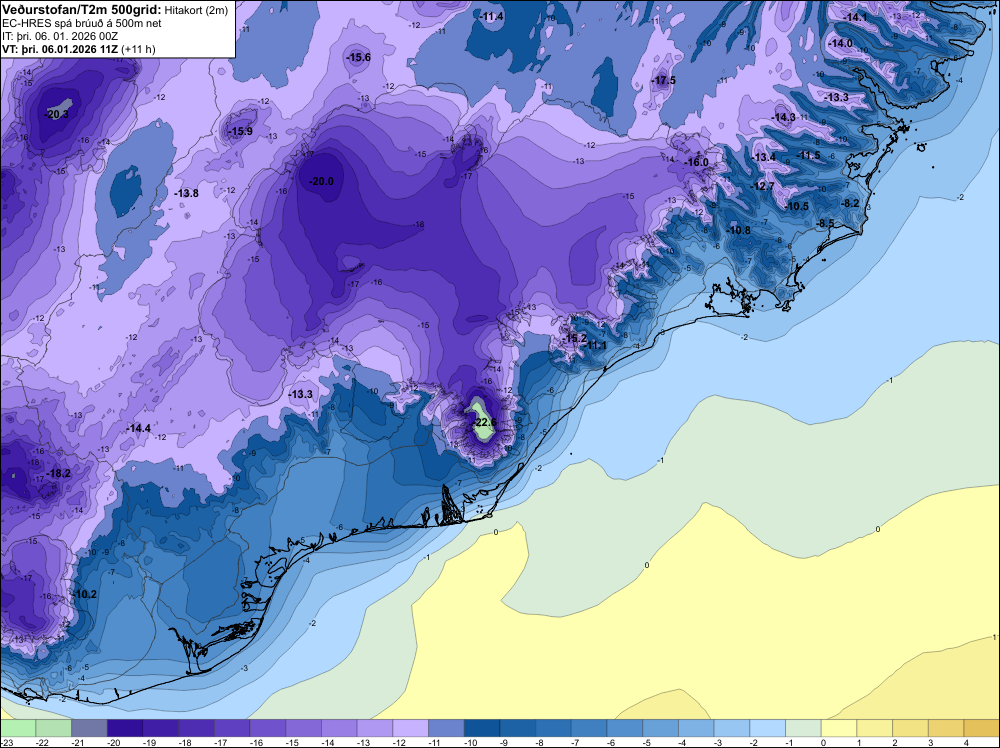Select the -11.5 temperature label
This screenshot has width=1000, height=748.
click(809, 156)
